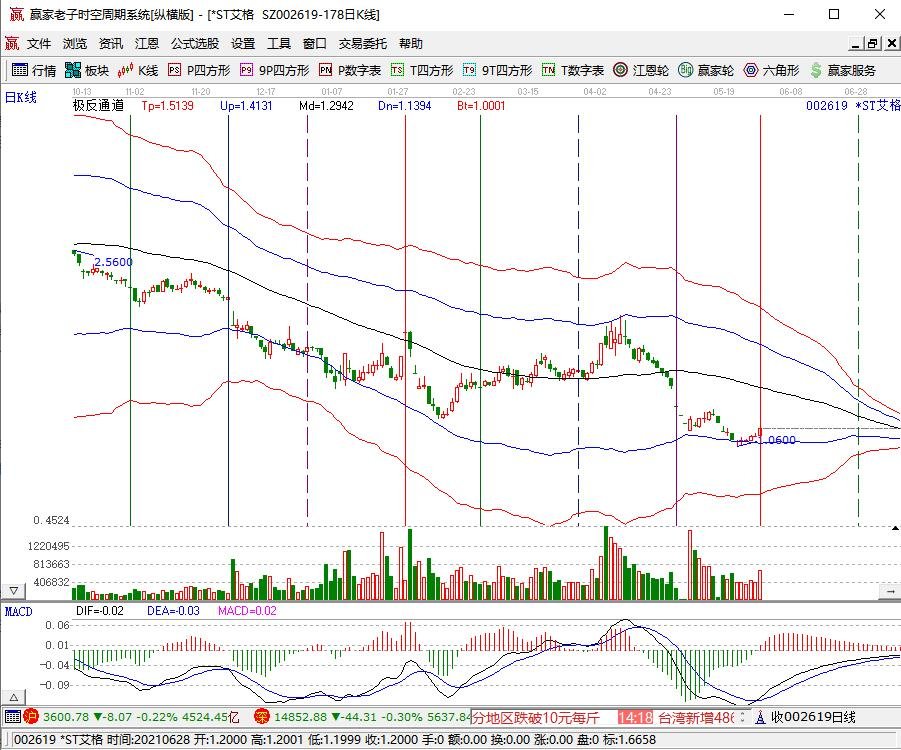Open the 行情 market quotes toolbar icon
Viewport: 901px width, 750px height.
(34, 70)
